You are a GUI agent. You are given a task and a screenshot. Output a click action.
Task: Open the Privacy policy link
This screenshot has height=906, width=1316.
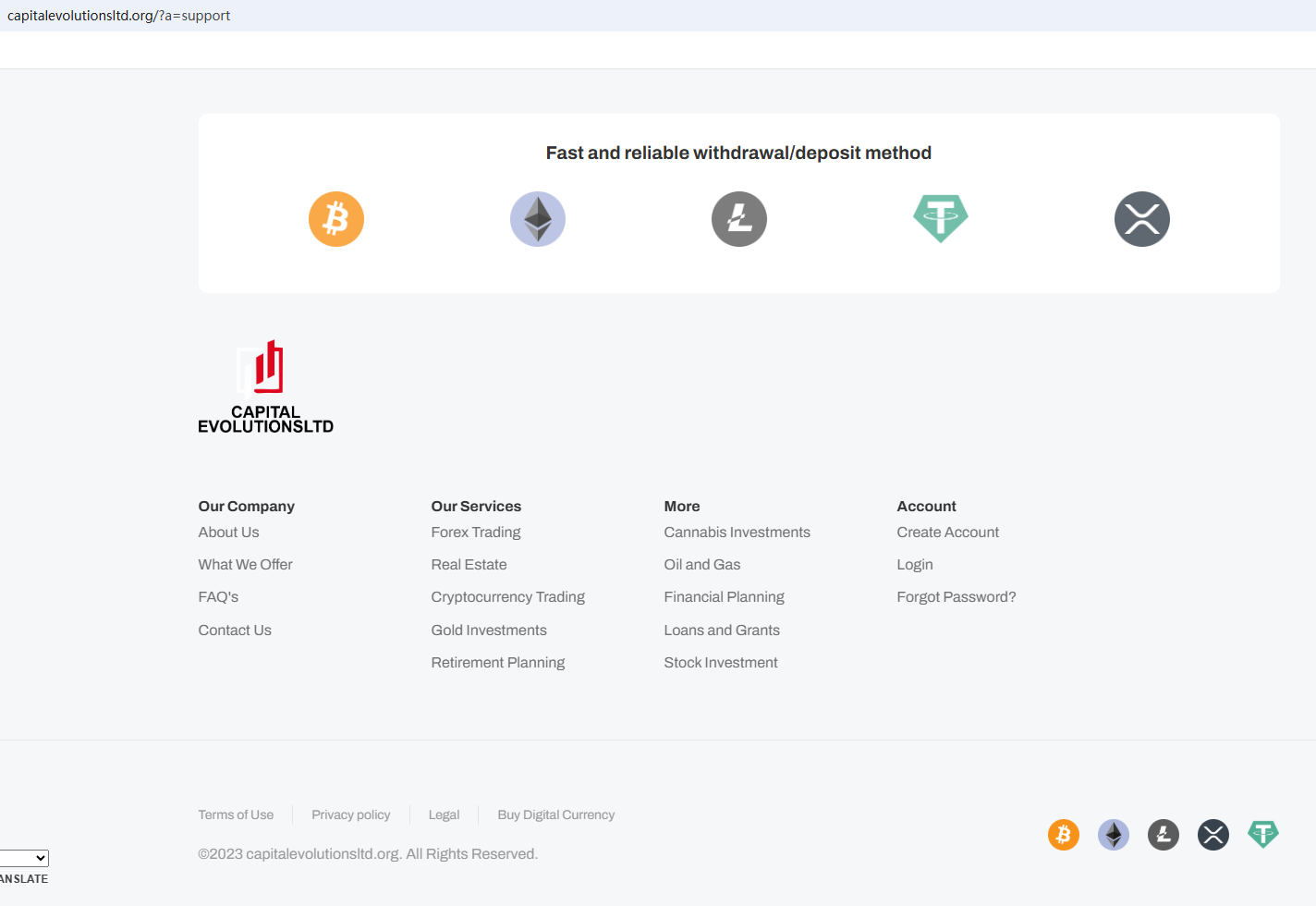[351, 814]
